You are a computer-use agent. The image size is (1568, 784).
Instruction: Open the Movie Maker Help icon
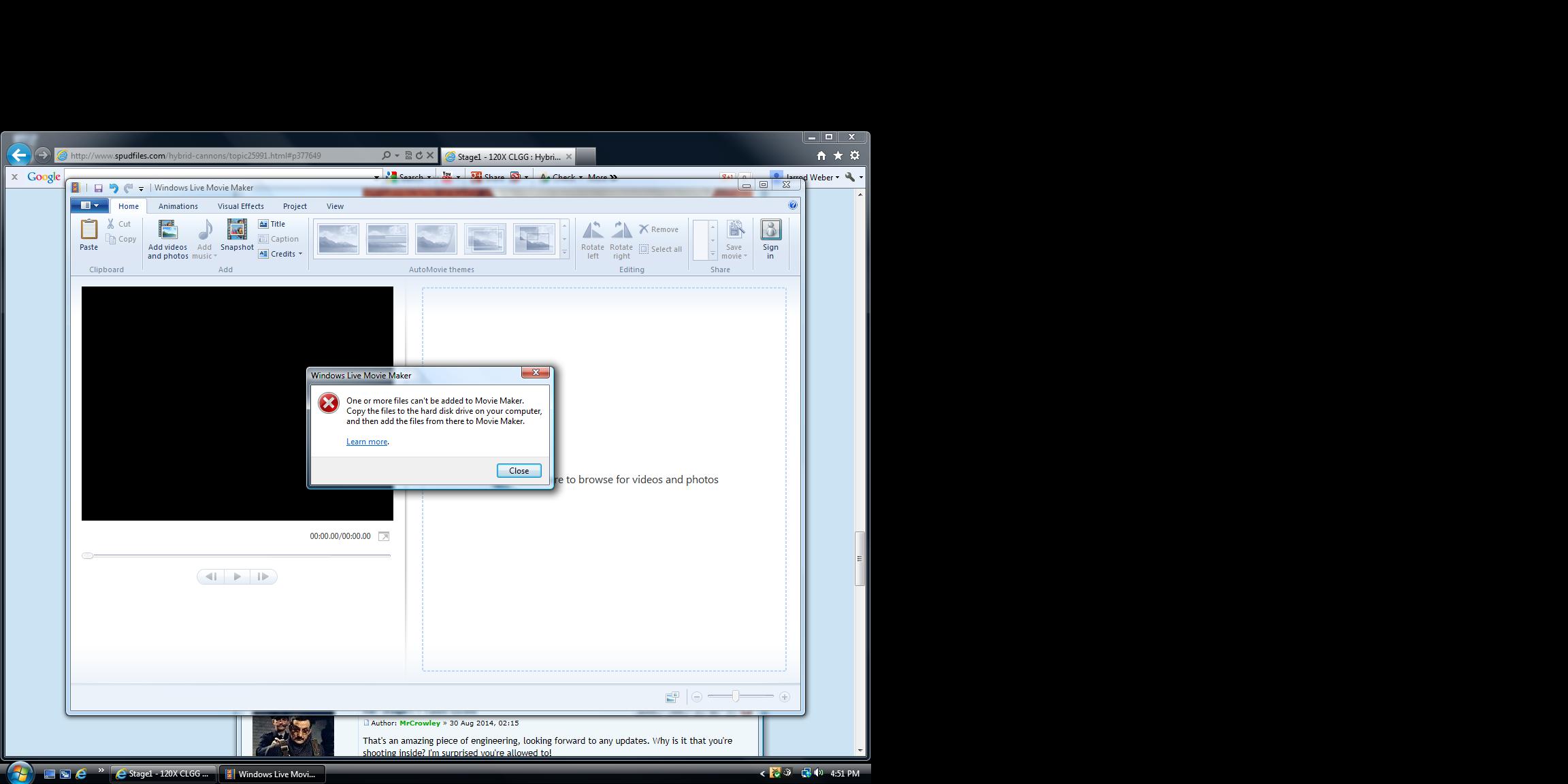click(x=792, y=205)
